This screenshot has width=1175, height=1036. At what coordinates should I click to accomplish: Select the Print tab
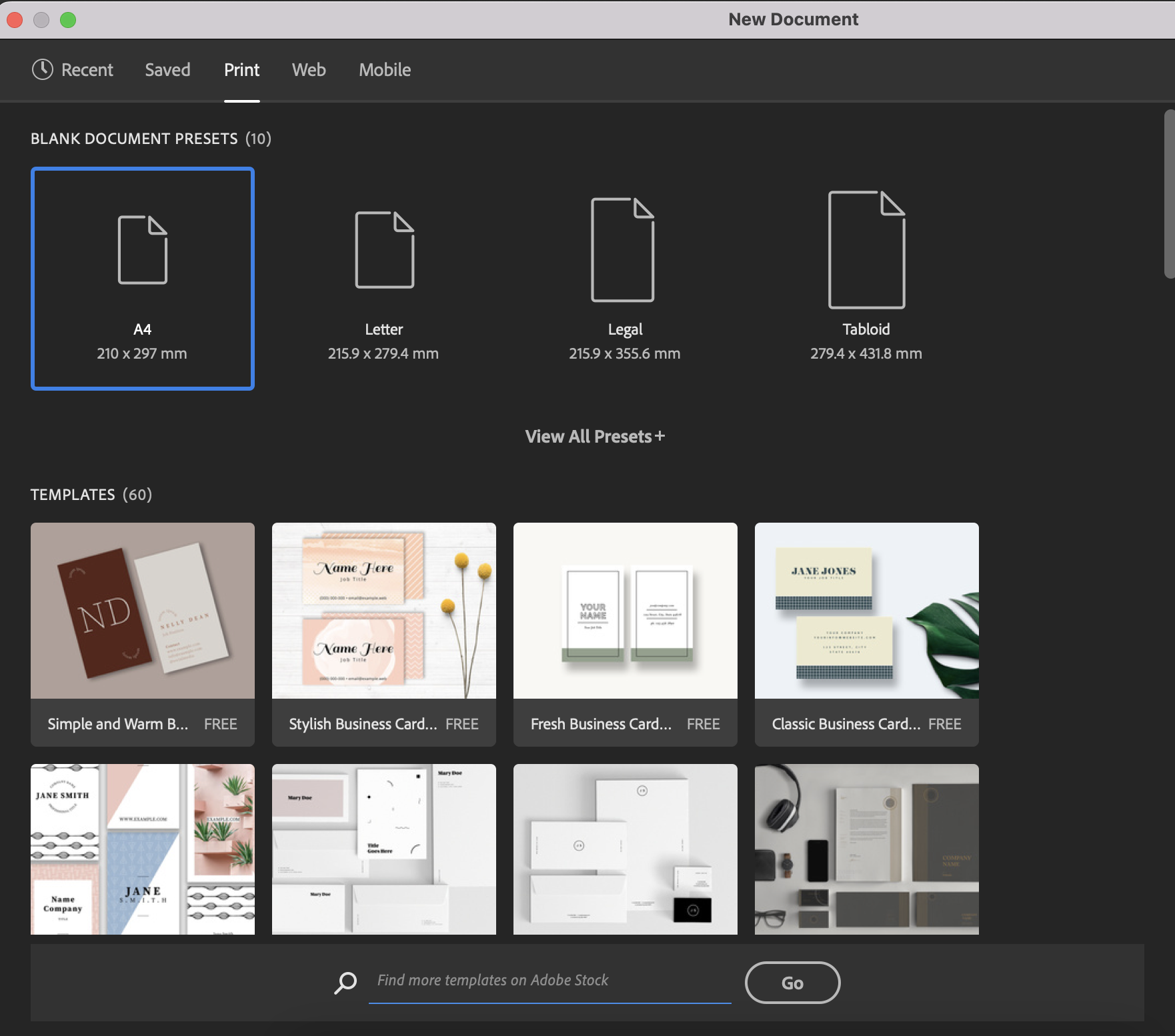pos(241,69)
